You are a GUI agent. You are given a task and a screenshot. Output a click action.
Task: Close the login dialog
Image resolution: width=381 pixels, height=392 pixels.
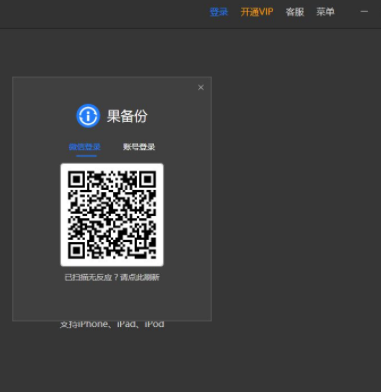(201, 87)
